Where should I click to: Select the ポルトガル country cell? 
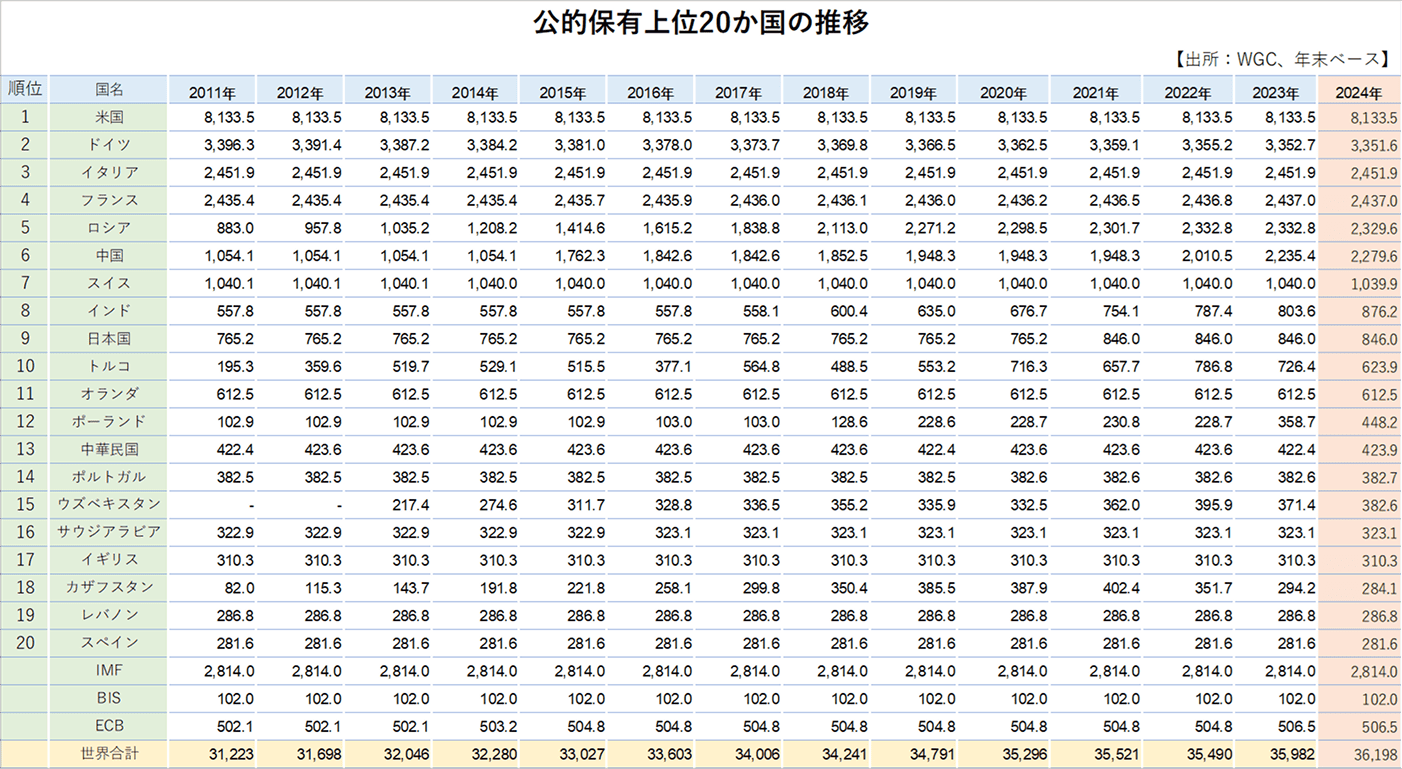[109, 476]
